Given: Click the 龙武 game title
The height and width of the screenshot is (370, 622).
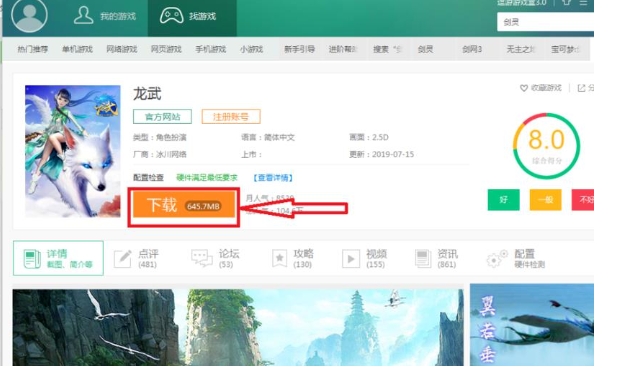Looking at the screenshot, I should [147, 94].
